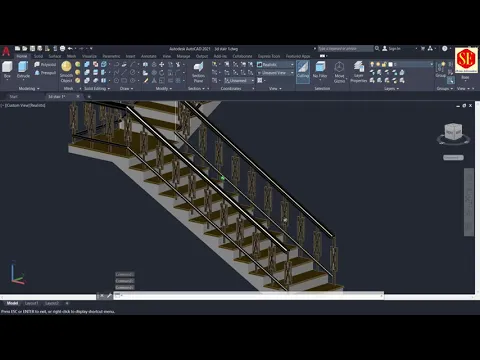Toggle layer lock padlock in layer list
This screenshot has height=360, width=480.
coord(384,64)
